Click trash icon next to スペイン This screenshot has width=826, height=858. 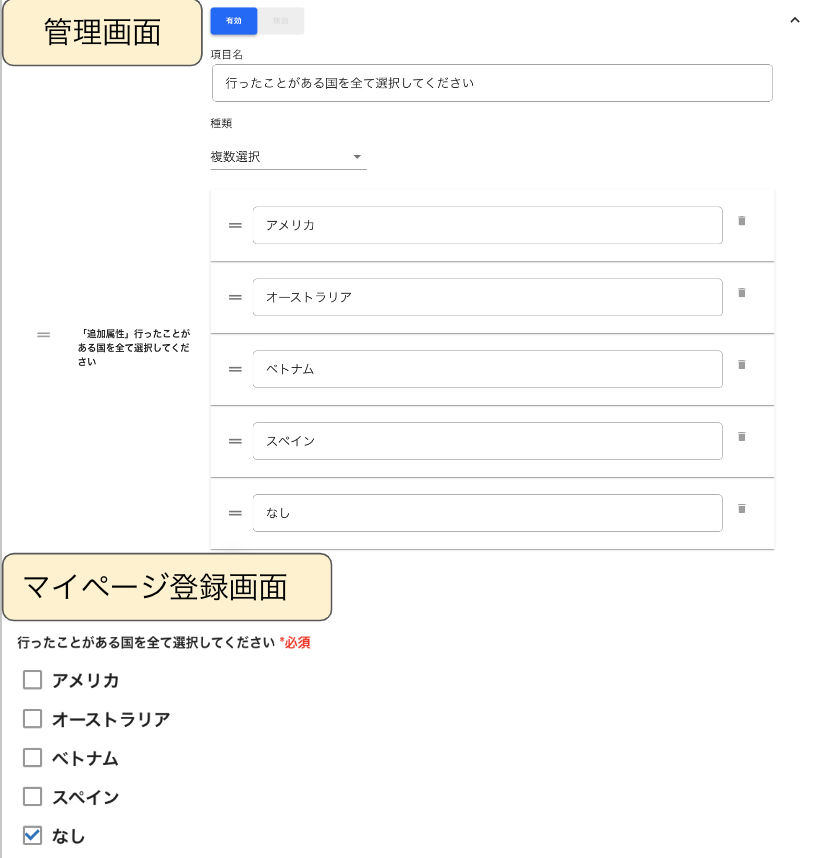742,437
